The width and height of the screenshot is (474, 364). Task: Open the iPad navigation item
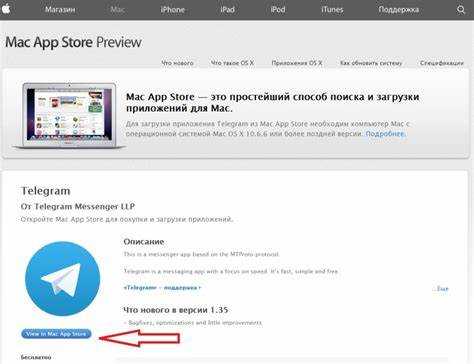[x=227, y=10]
